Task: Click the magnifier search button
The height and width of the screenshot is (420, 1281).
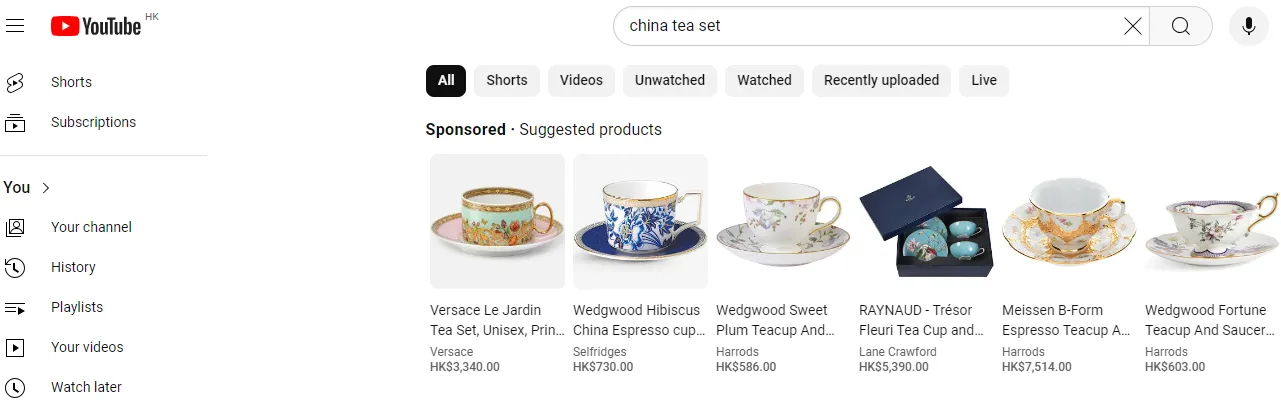Action: click(x=1181, y=26)
